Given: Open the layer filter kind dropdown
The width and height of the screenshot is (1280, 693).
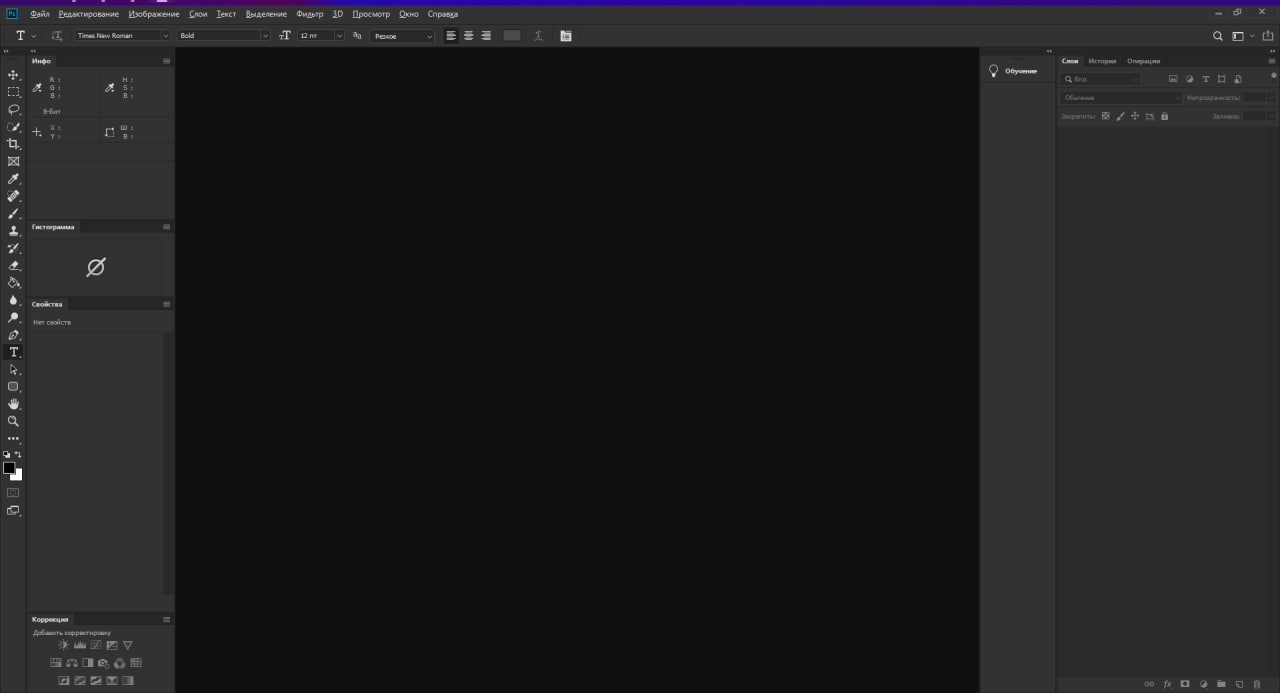Looking at the screenshot, I should click(x=1100, y=79).
